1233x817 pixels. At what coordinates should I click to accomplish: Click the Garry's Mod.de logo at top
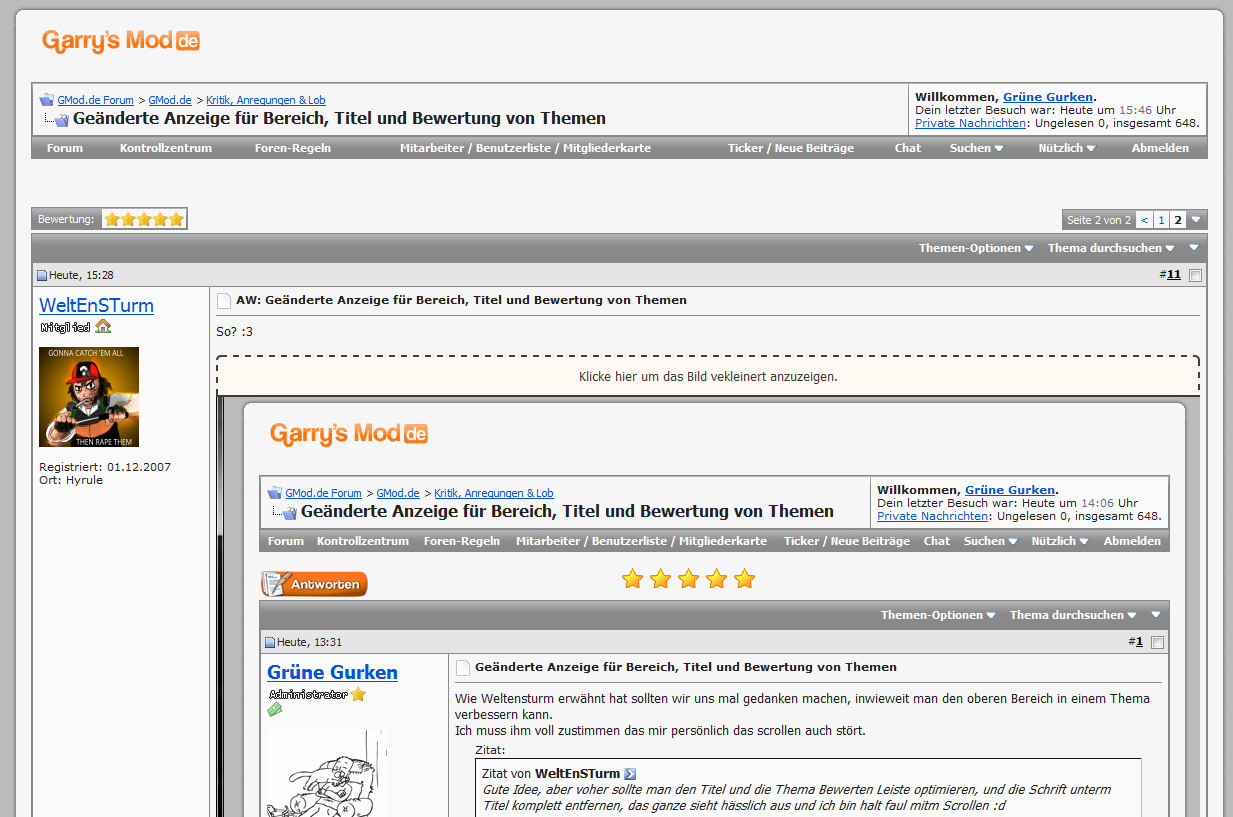121,41
